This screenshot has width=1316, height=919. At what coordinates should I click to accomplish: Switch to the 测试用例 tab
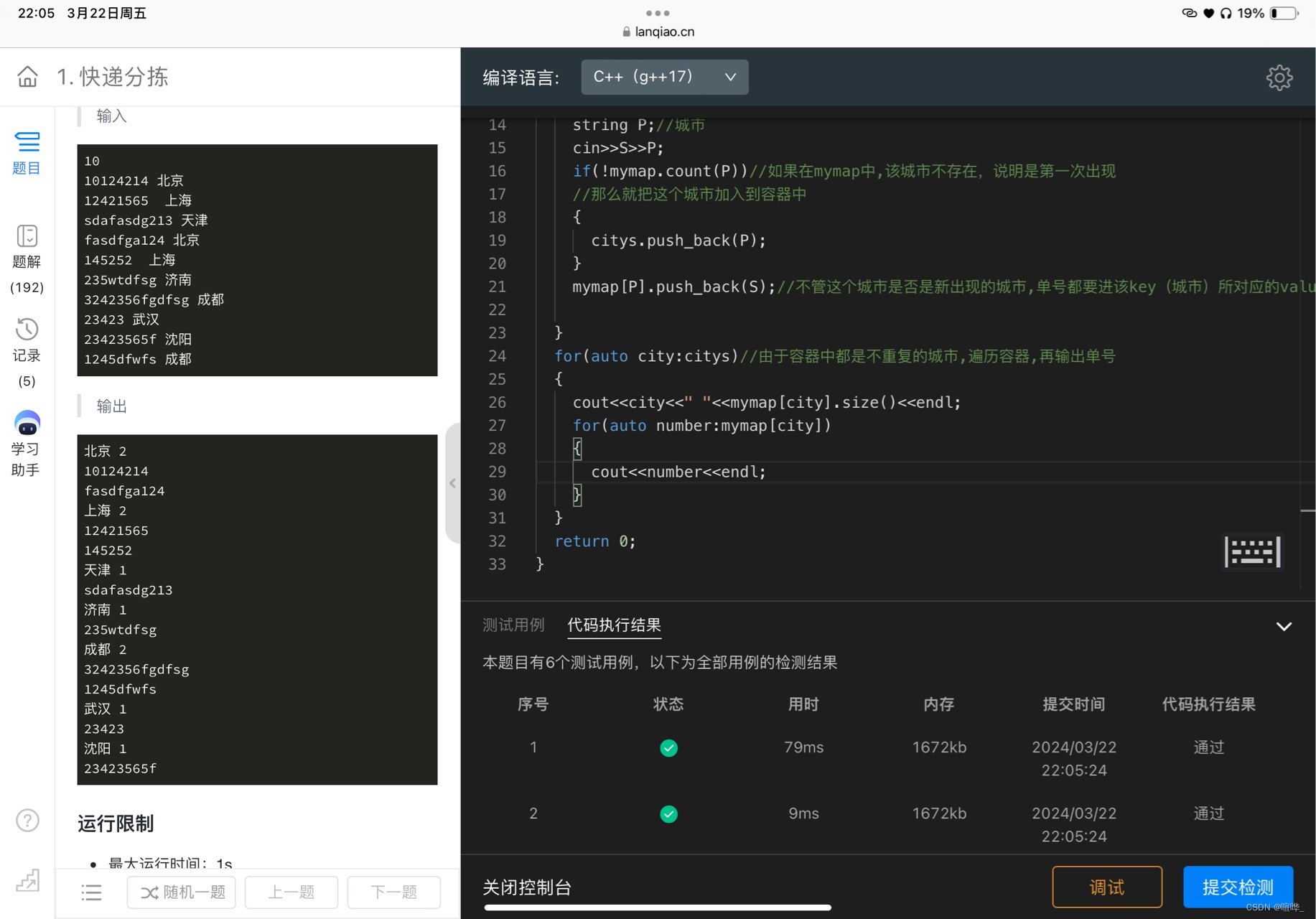tap(513, 625)
